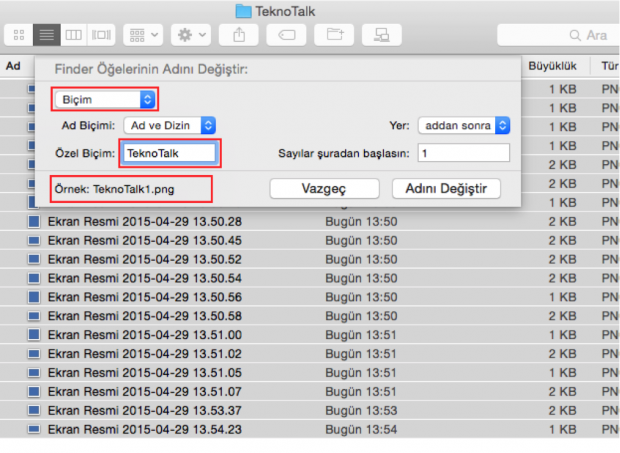Image resolution: width=620 pixels, height=453 pixels.
Task: Click the Vazgeç button
Action: (324, 189)
